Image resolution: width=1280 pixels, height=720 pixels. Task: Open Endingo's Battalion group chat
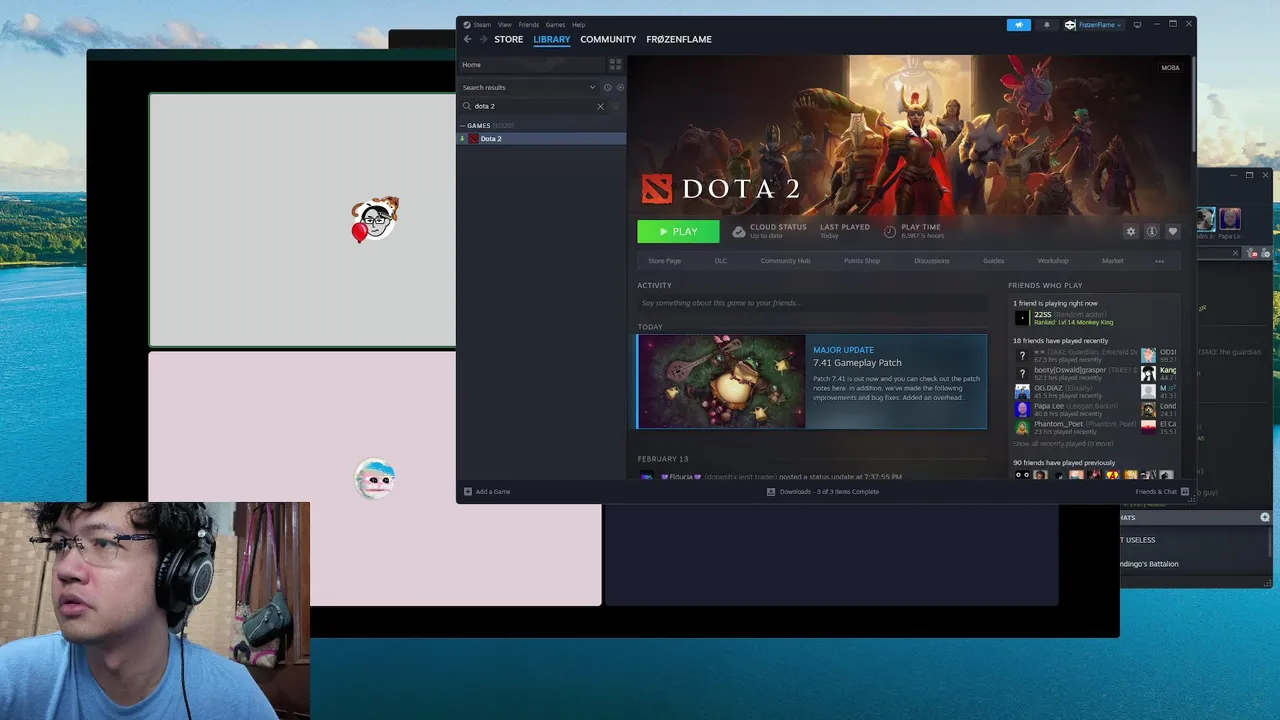1150,564
